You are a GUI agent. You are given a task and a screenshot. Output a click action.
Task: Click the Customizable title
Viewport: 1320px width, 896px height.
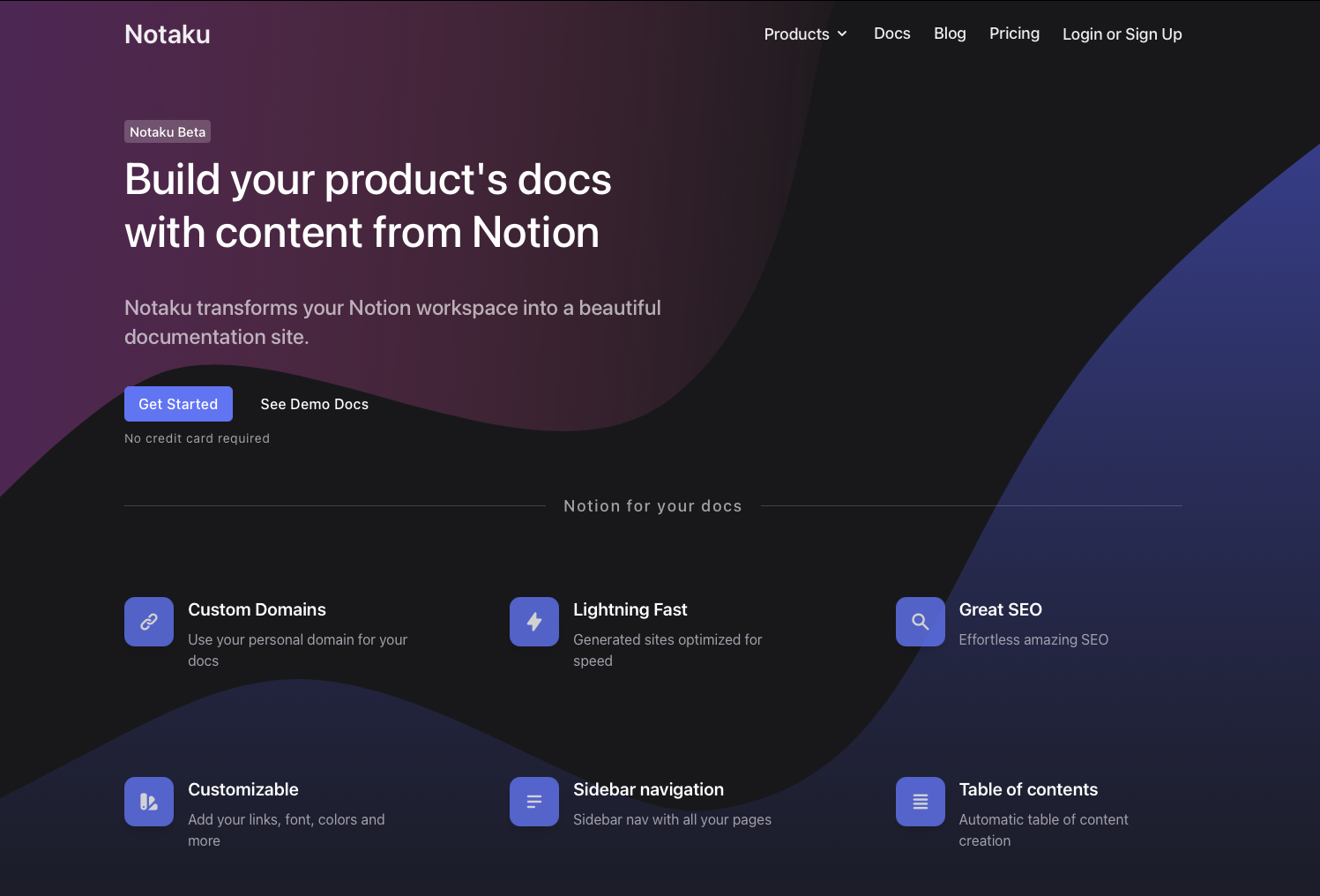[x=242, y=789]
